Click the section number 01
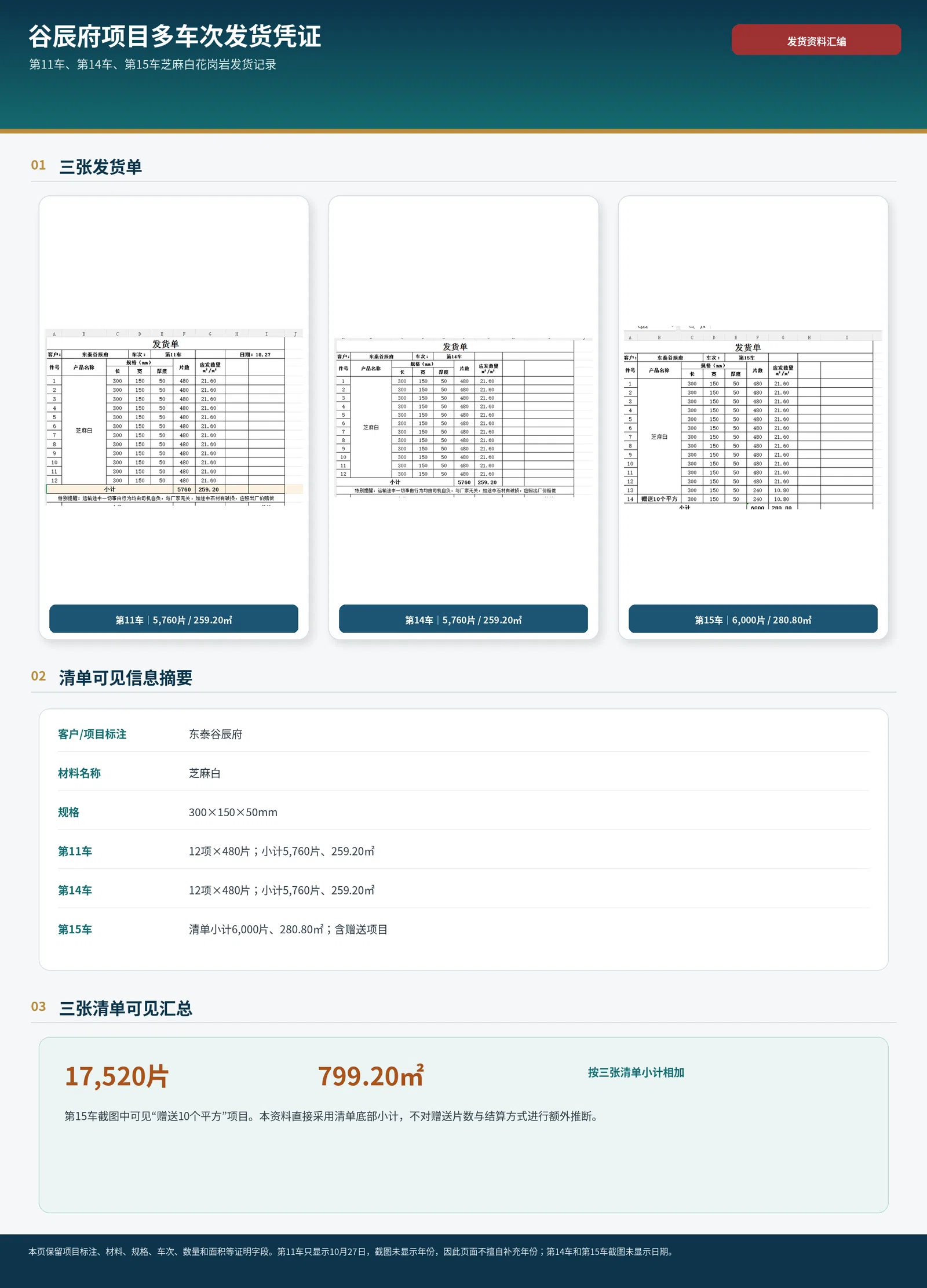927x1288 pixels. pyautogui.click(x=38, y=165)
